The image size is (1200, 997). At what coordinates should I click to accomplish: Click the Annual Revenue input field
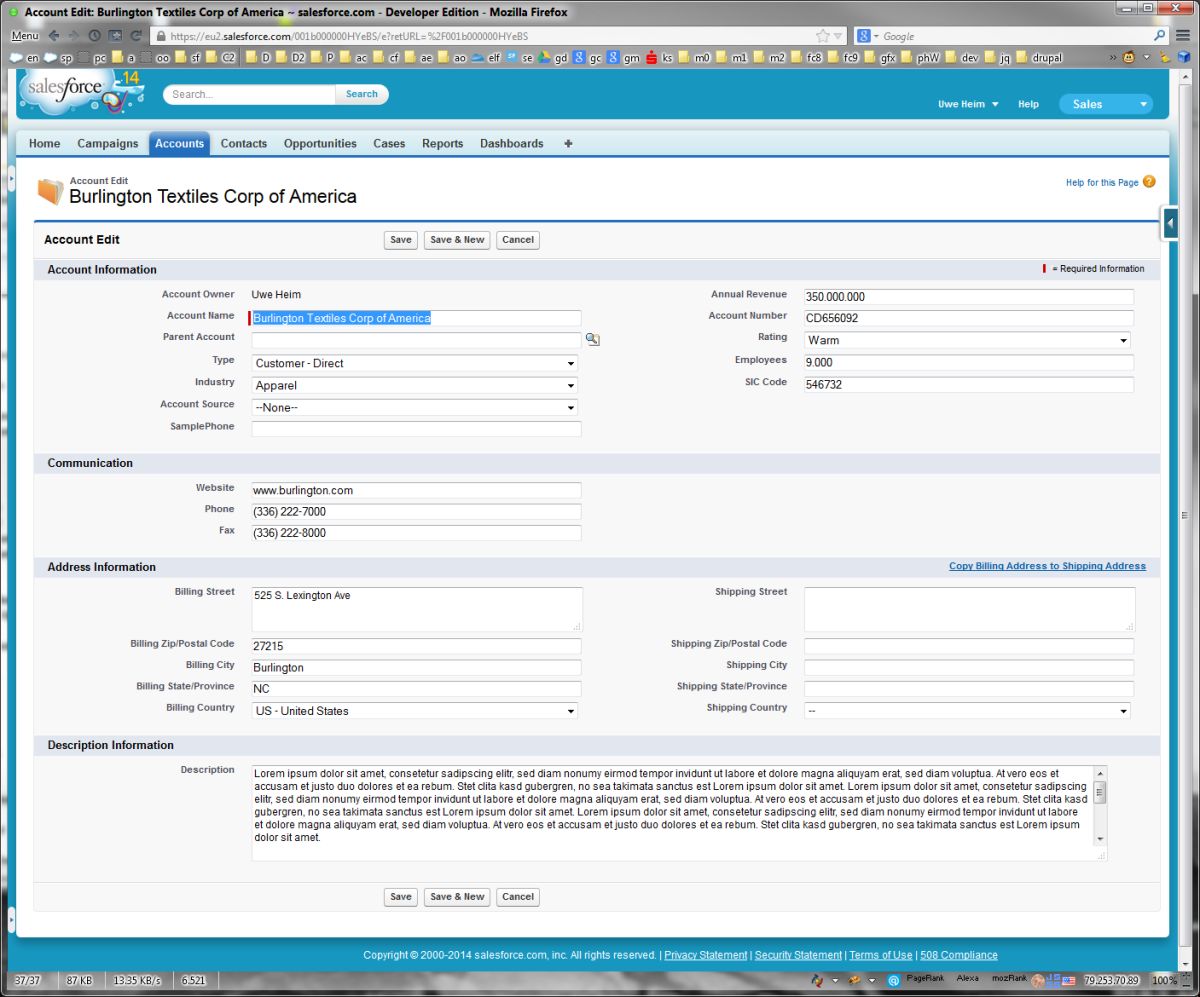(969, 297)
